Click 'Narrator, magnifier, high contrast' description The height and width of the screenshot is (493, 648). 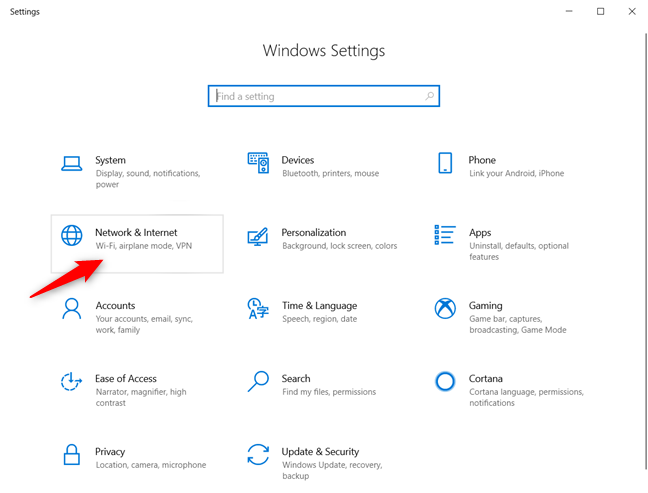(141, 397)
